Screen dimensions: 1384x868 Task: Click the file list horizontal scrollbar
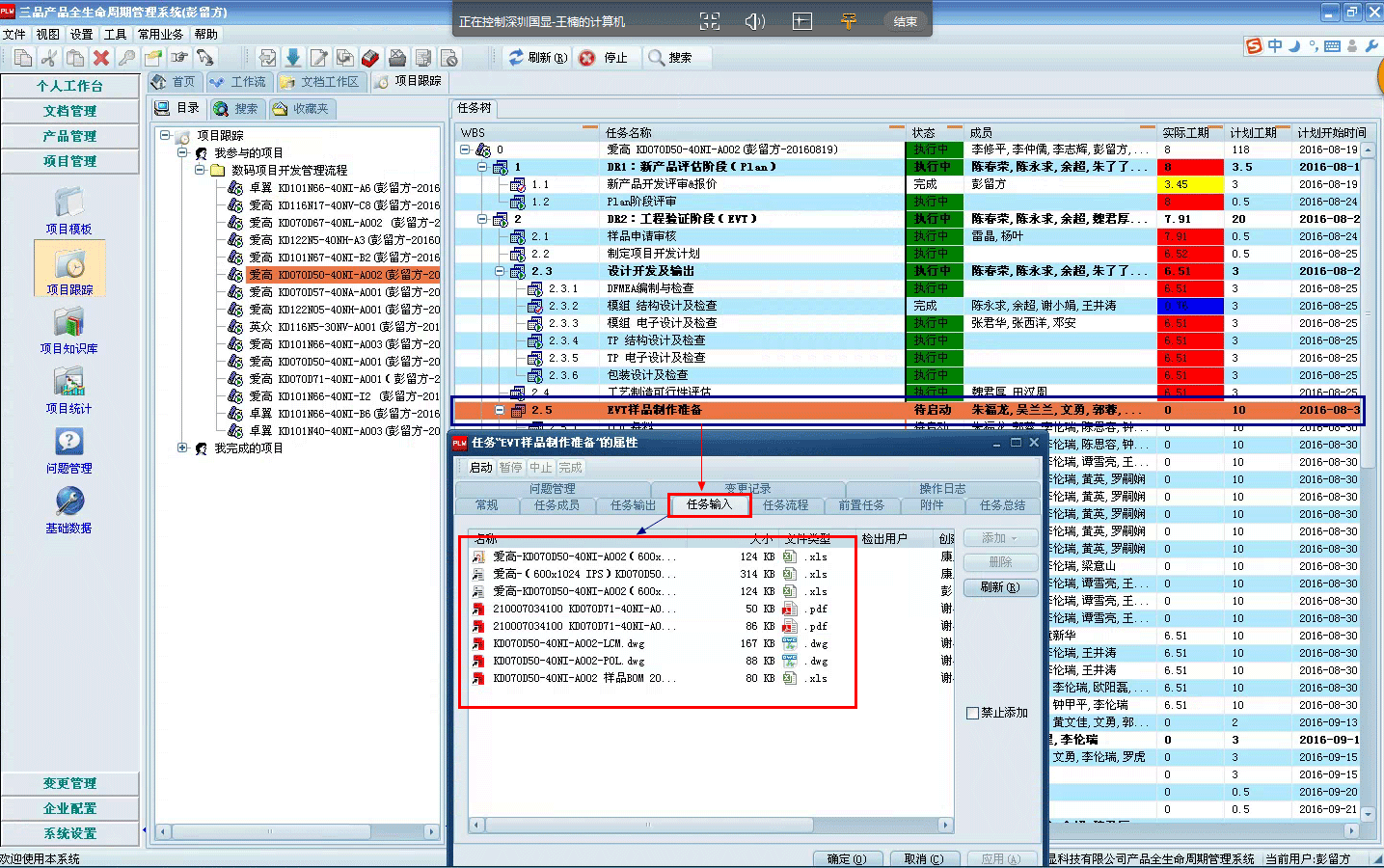[x=646, y=826]
